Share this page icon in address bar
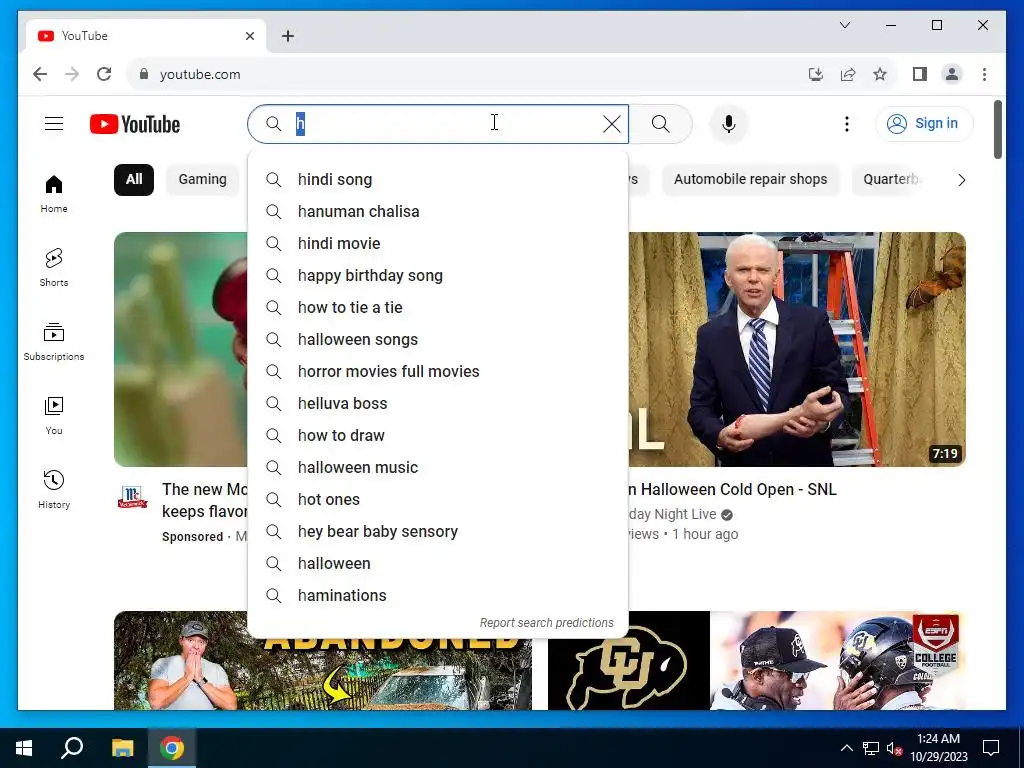This screenshot has width=1024, height=768. [x=848, y=74]
